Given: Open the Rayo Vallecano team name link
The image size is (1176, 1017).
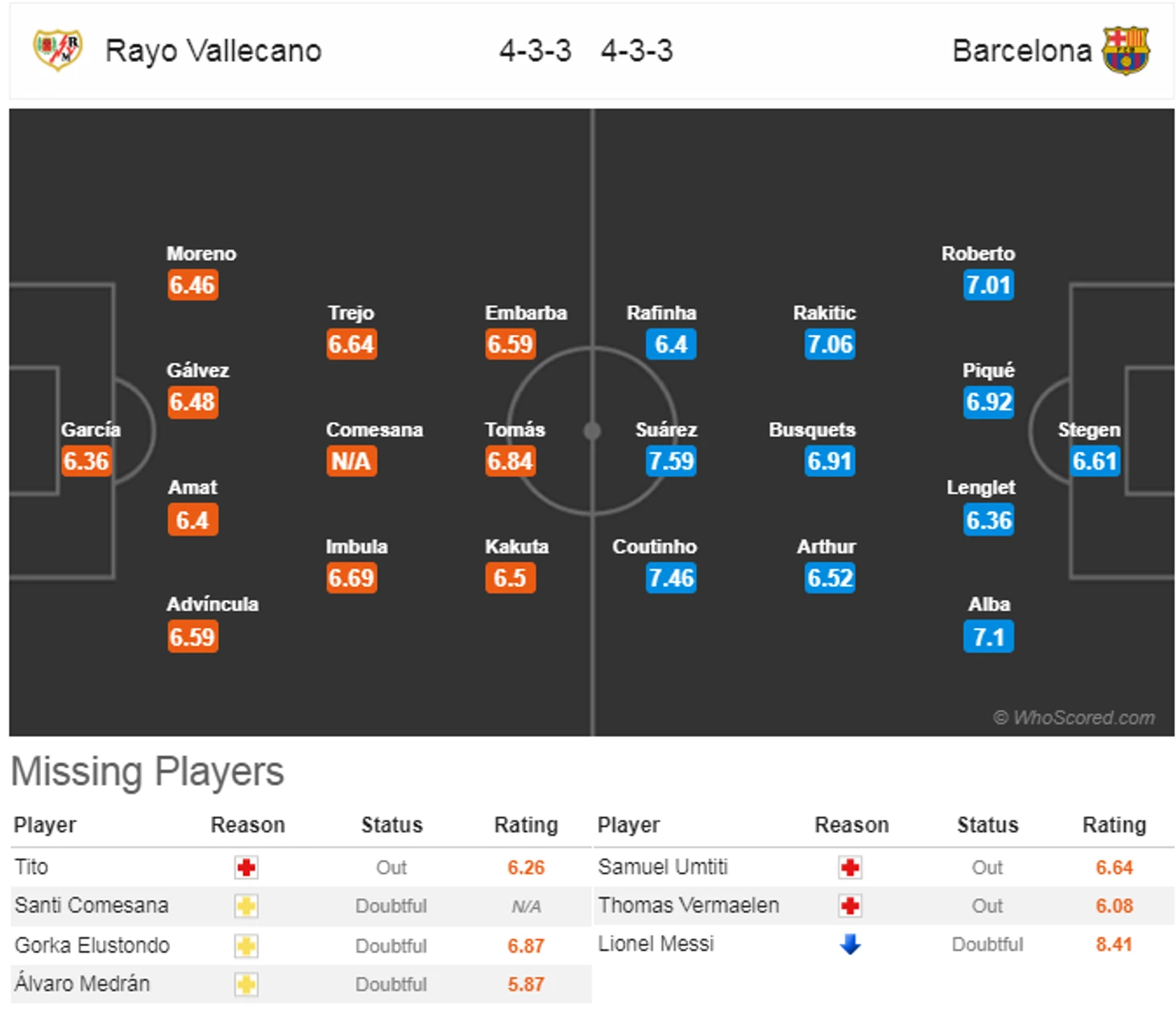Looking at the screenshot, I should pos(213,51).
